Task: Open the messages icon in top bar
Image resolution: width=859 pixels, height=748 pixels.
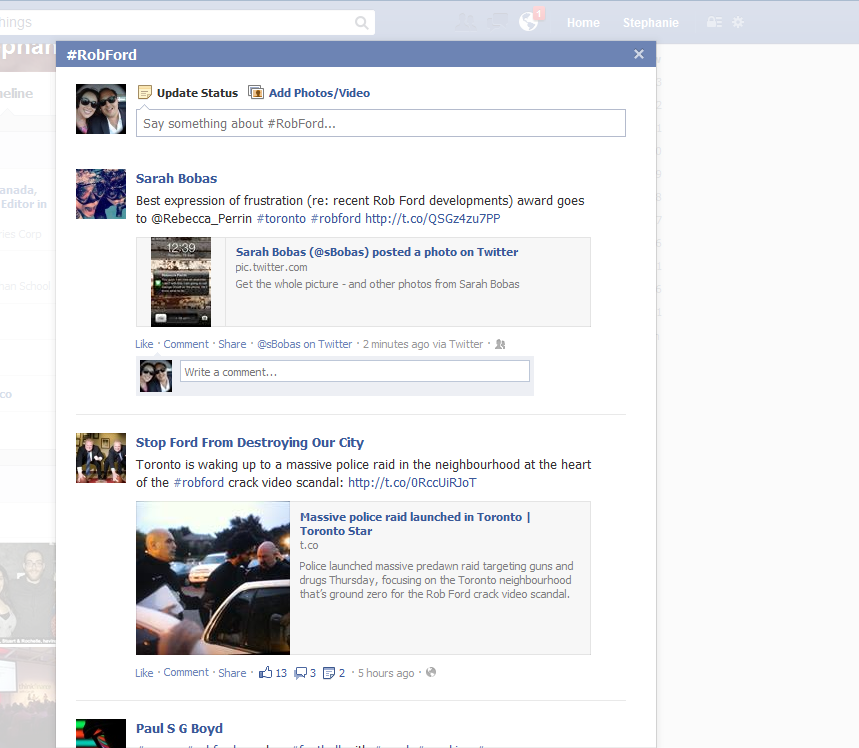Action: click(x=497, y=22)
